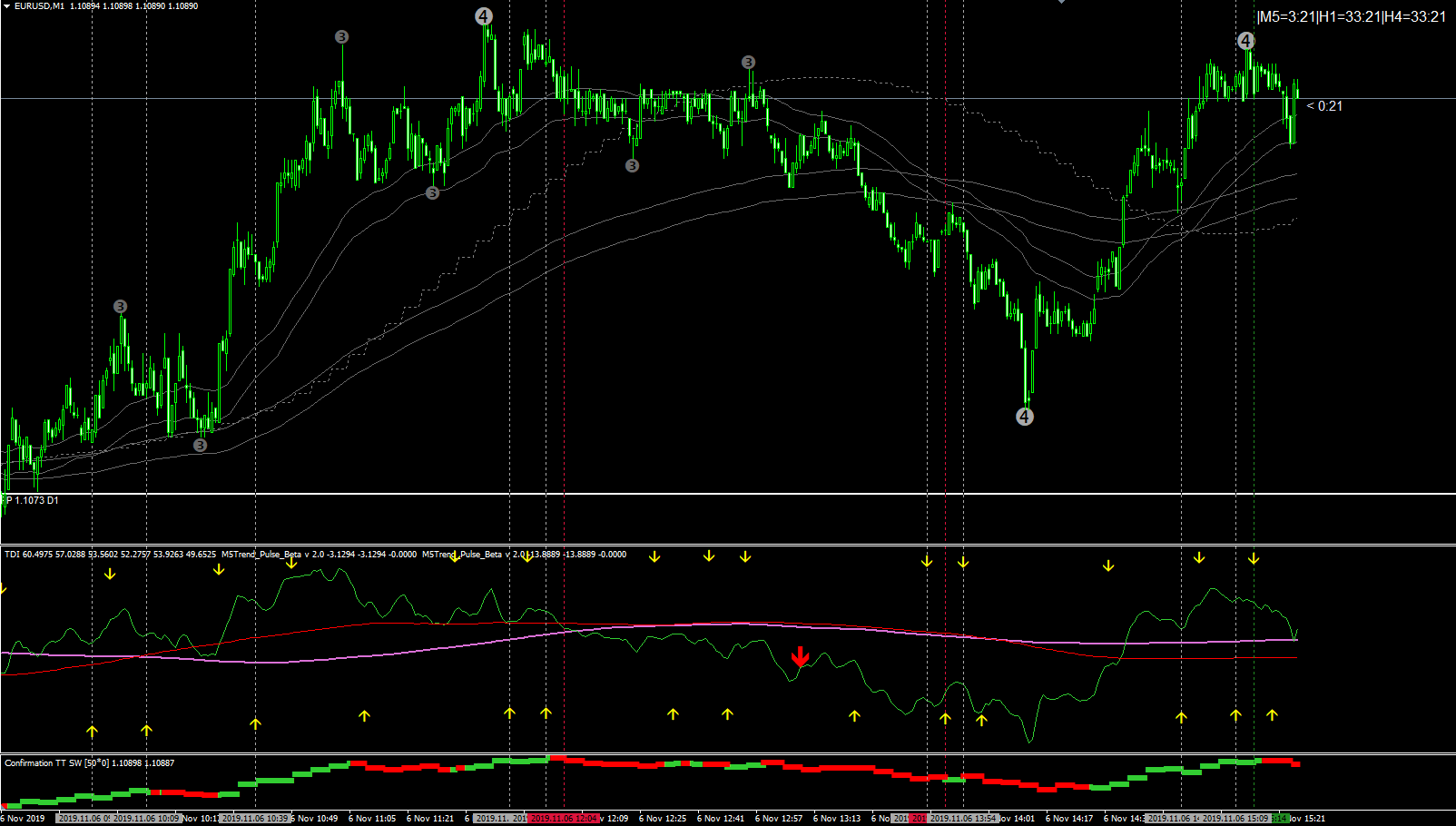Select the red-highlighted 2019.11.06 12:04 time label

[564, 818]
